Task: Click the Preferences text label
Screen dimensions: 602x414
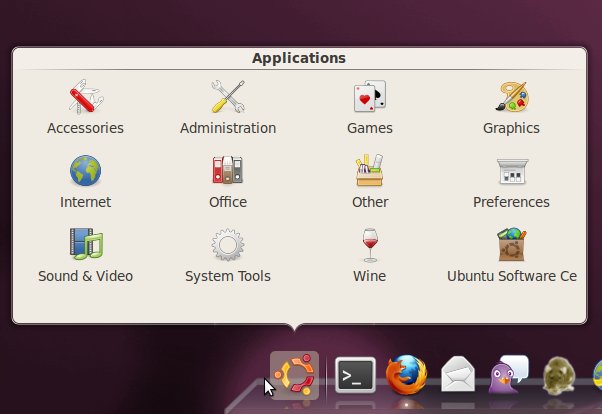Action: tap(511, 202)
